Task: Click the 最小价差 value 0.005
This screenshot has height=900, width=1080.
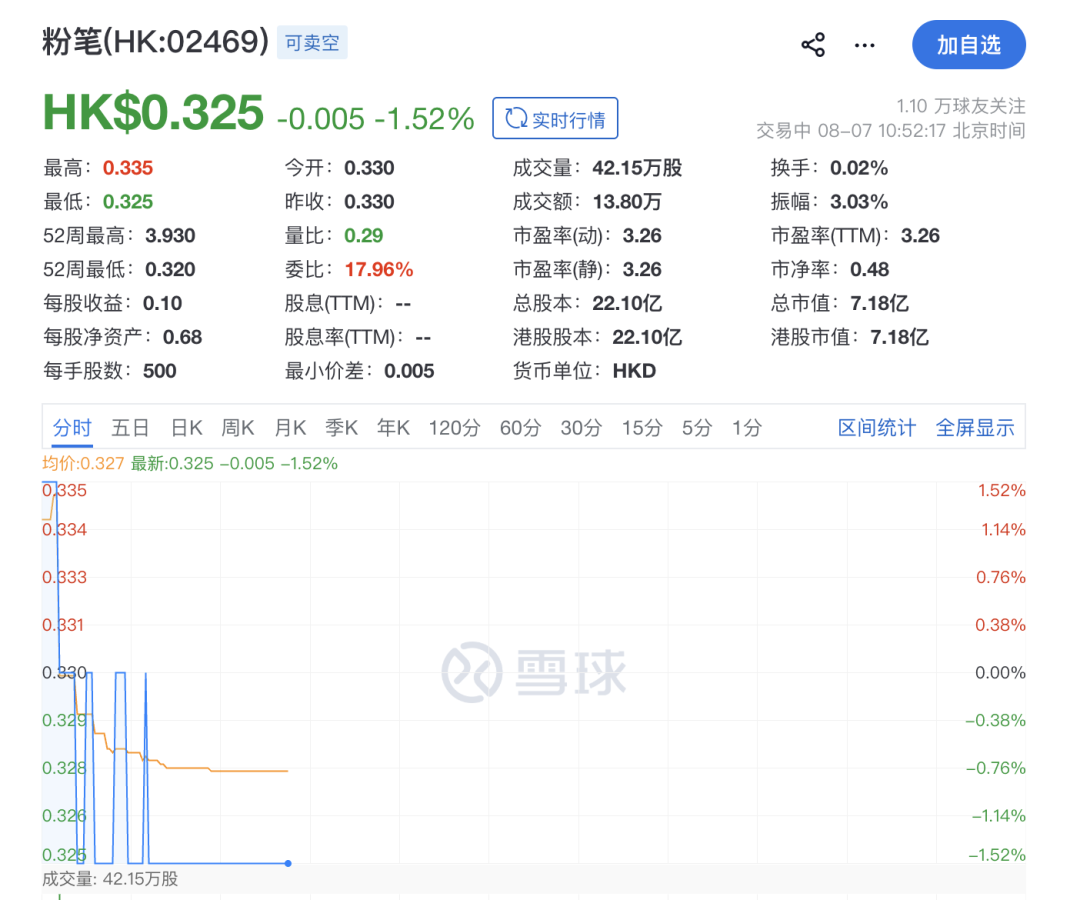Action: tap(409, 370)
